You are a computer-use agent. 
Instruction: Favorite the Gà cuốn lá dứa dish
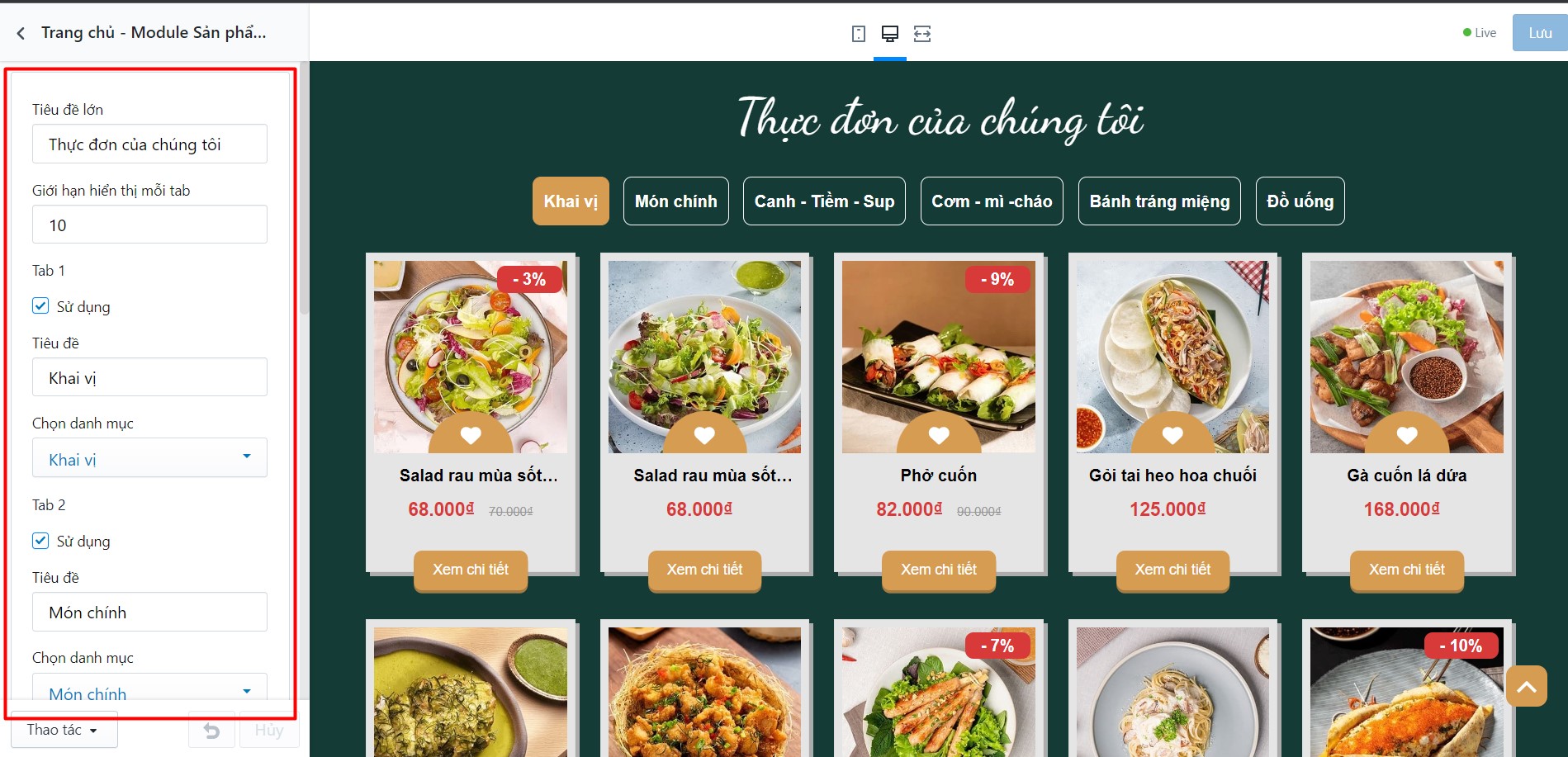tap(1407, 435)
